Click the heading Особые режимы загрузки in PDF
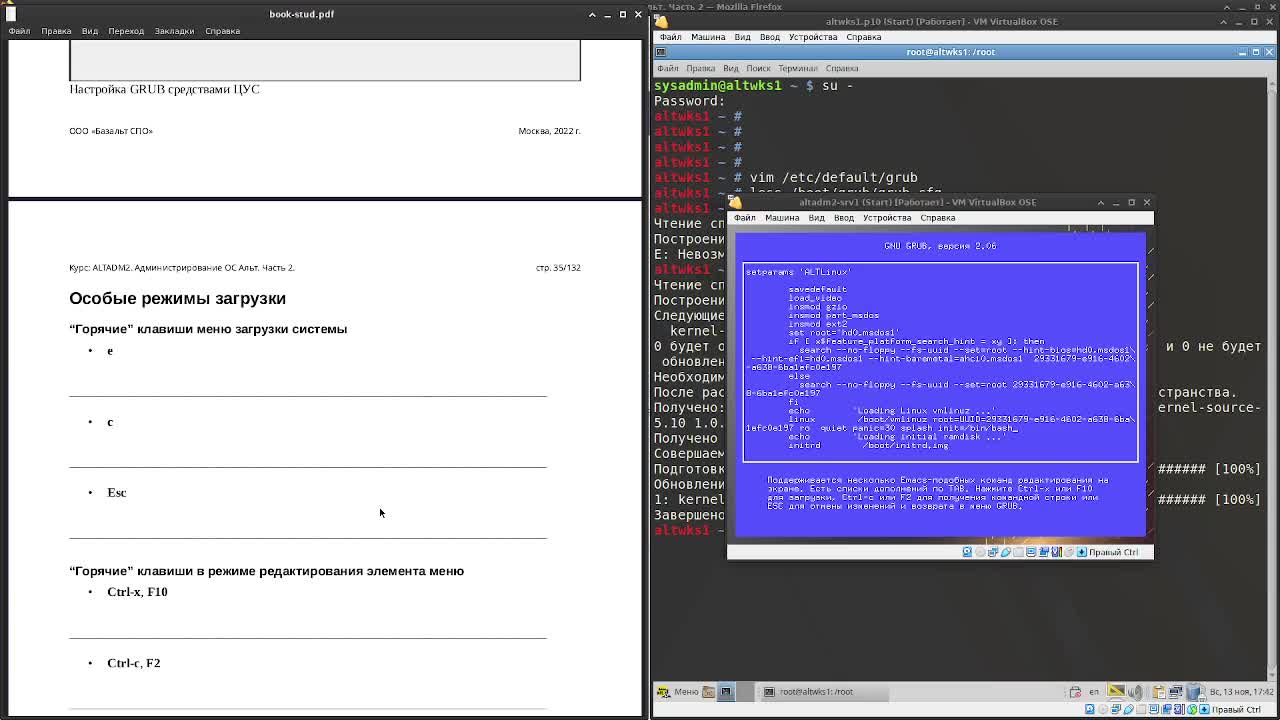This screenshot has height=720, width=1280. point(177,298)
